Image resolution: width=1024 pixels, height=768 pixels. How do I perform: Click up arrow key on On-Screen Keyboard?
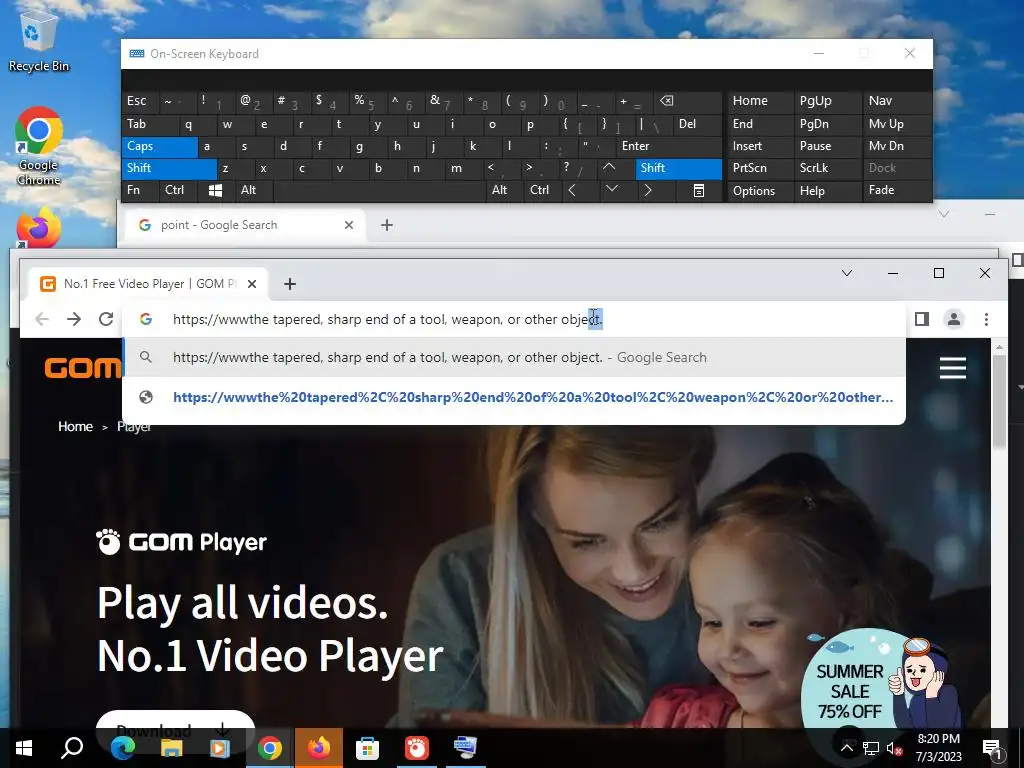point(609,168)
